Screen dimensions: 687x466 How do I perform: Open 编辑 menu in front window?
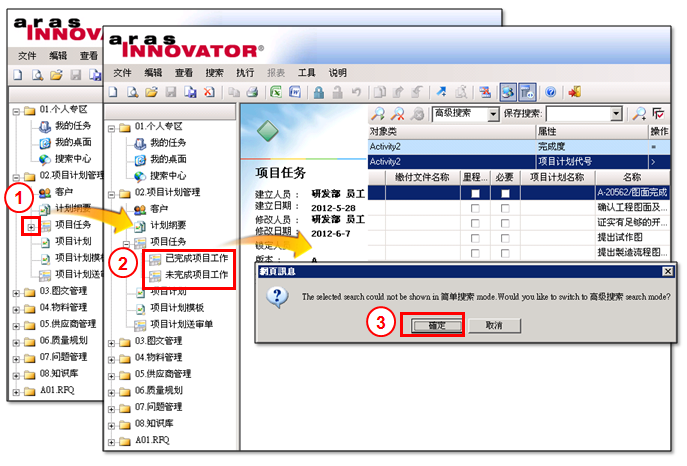(x=153, y=73)
